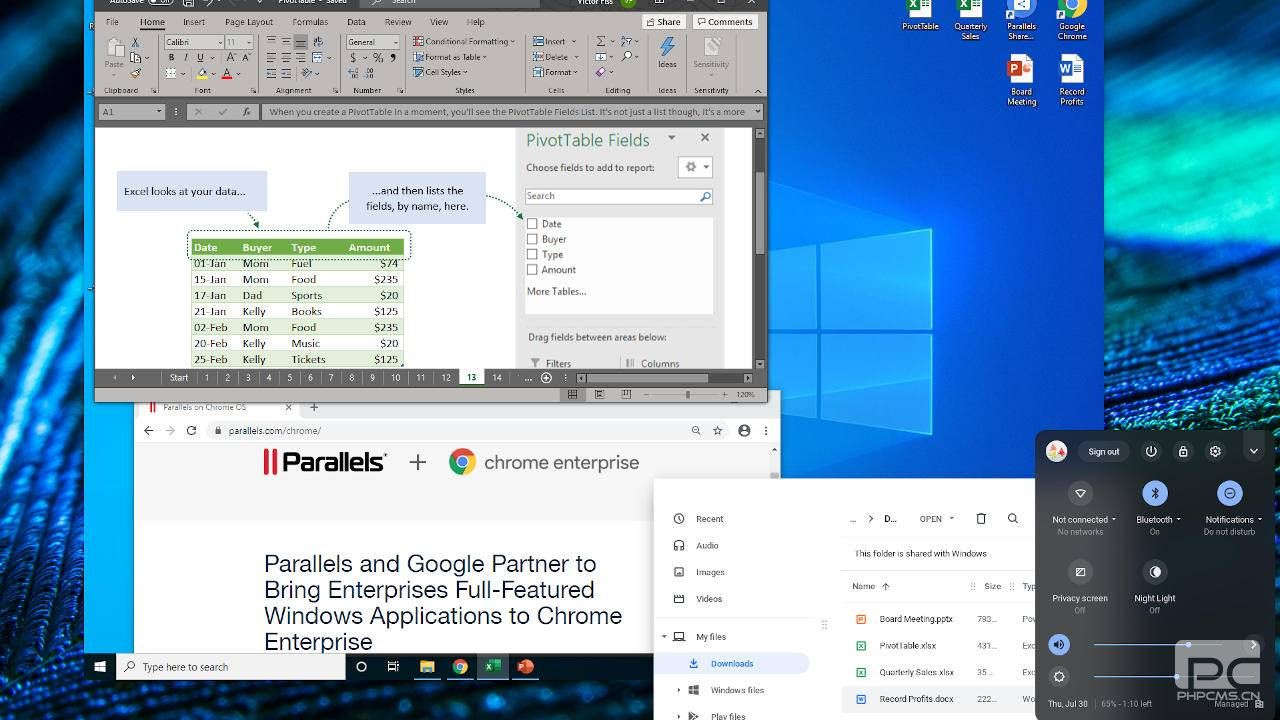The height and width of the screenshot is (720, 1280).
Task: Click the trash icon in the Files app
Action: tap(981, 518)
